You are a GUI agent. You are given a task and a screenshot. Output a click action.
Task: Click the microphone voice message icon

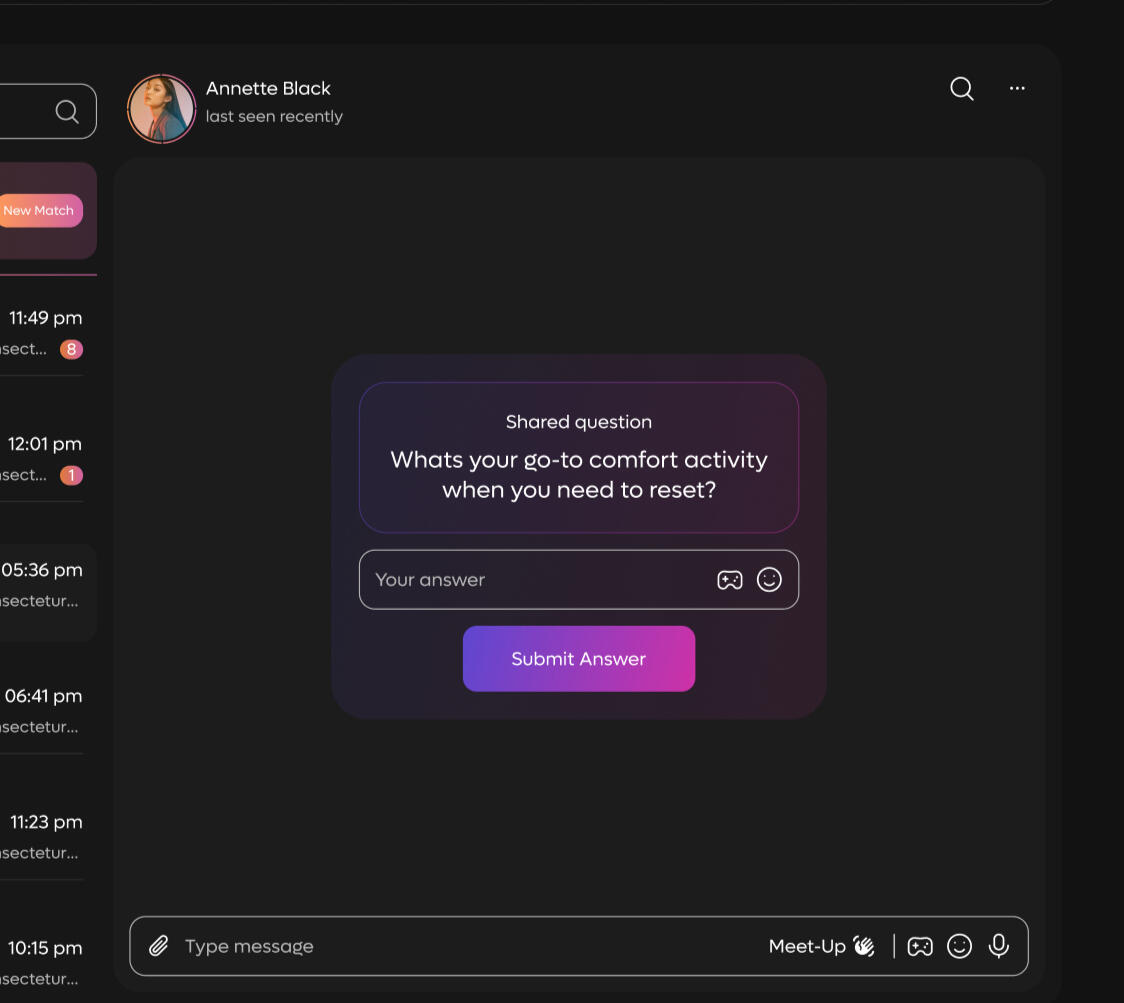(998, 946)
